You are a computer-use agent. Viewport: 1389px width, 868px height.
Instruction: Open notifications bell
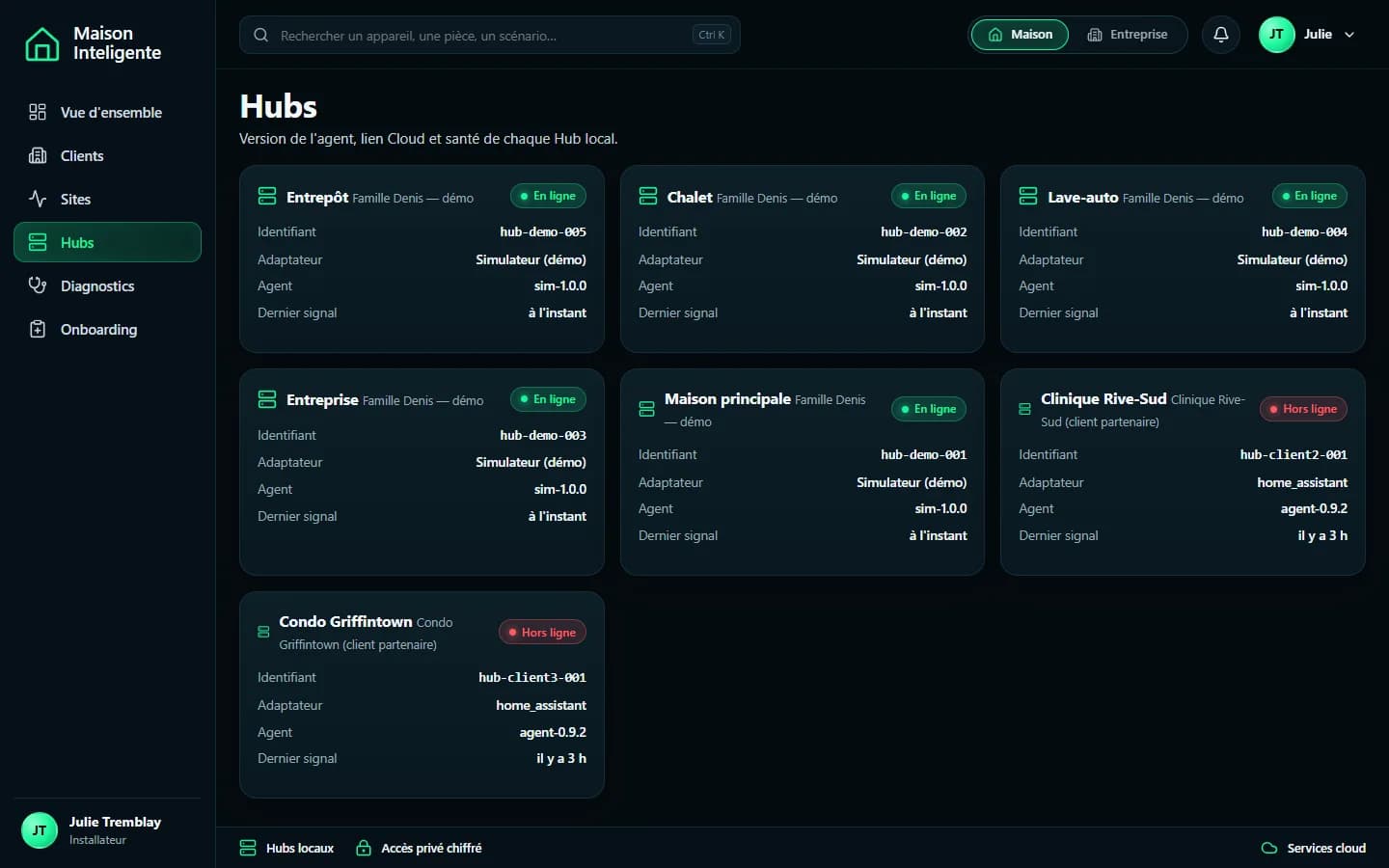tap(1220, 35)
